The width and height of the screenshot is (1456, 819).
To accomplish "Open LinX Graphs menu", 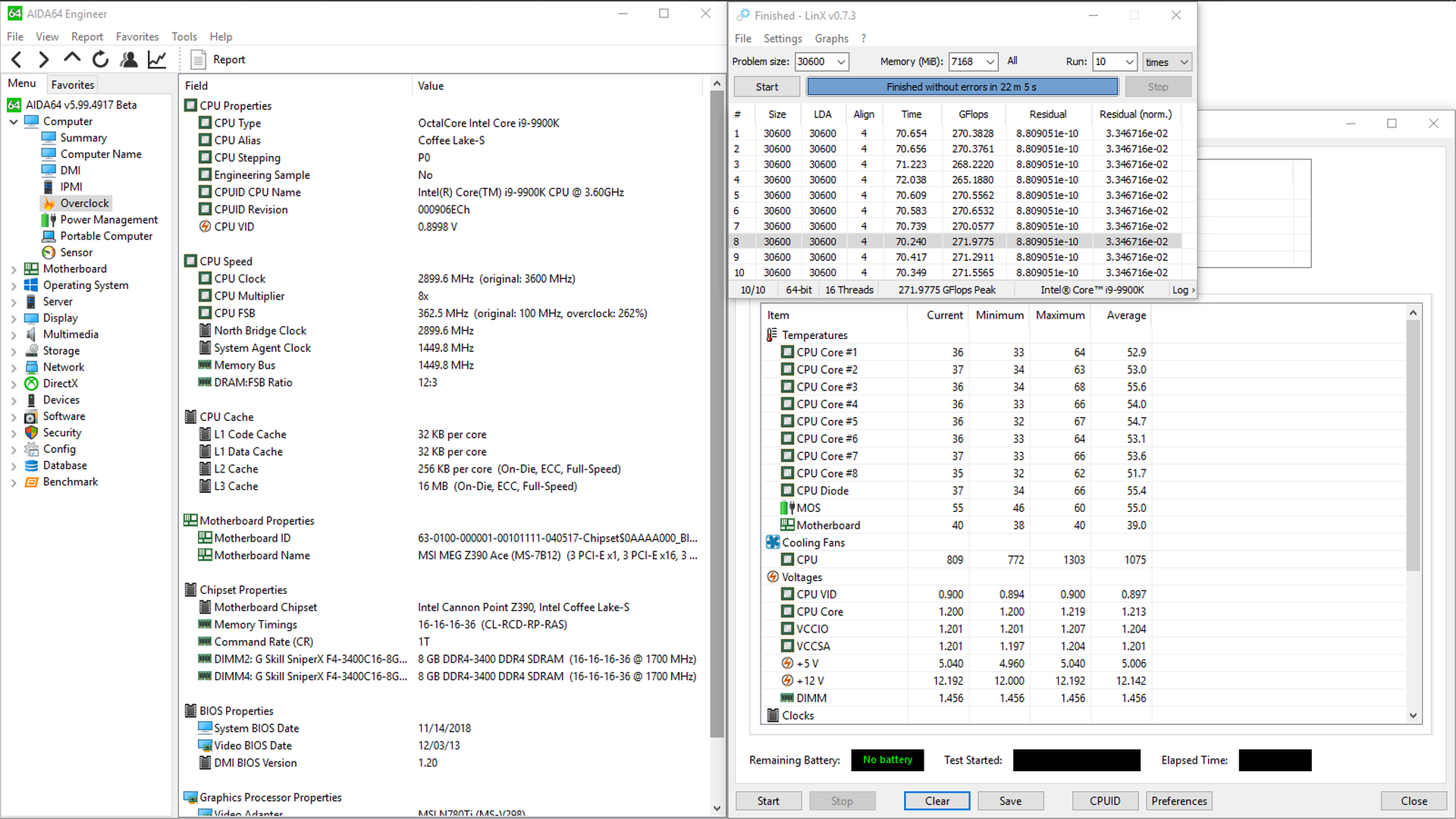I will pos(832,38).
